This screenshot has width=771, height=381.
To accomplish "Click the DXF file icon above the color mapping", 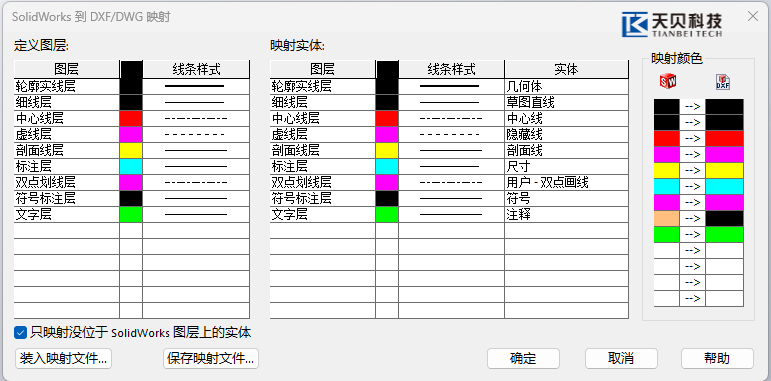I will 723,82.
